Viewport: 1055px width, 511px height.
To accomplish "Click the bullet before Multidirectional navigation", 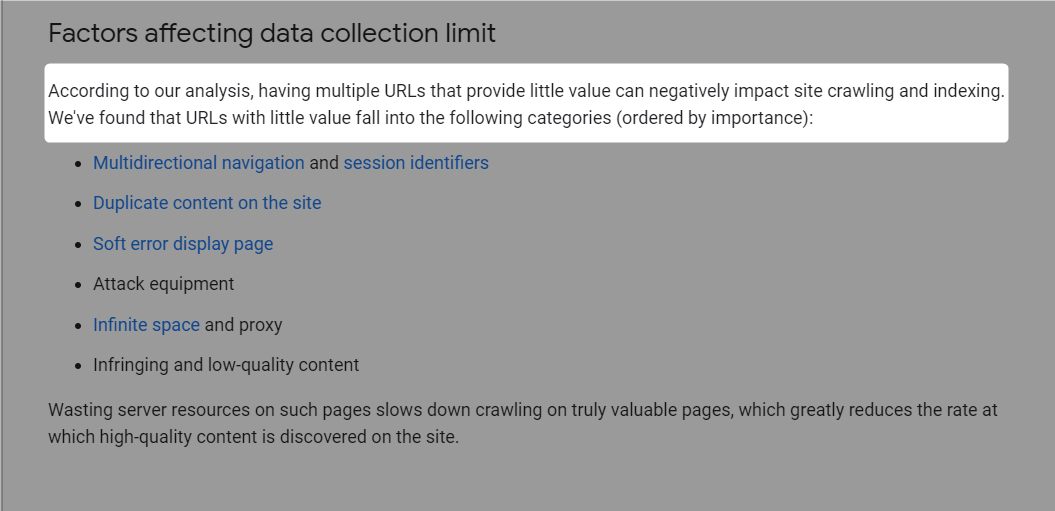I will coord(79,164).
